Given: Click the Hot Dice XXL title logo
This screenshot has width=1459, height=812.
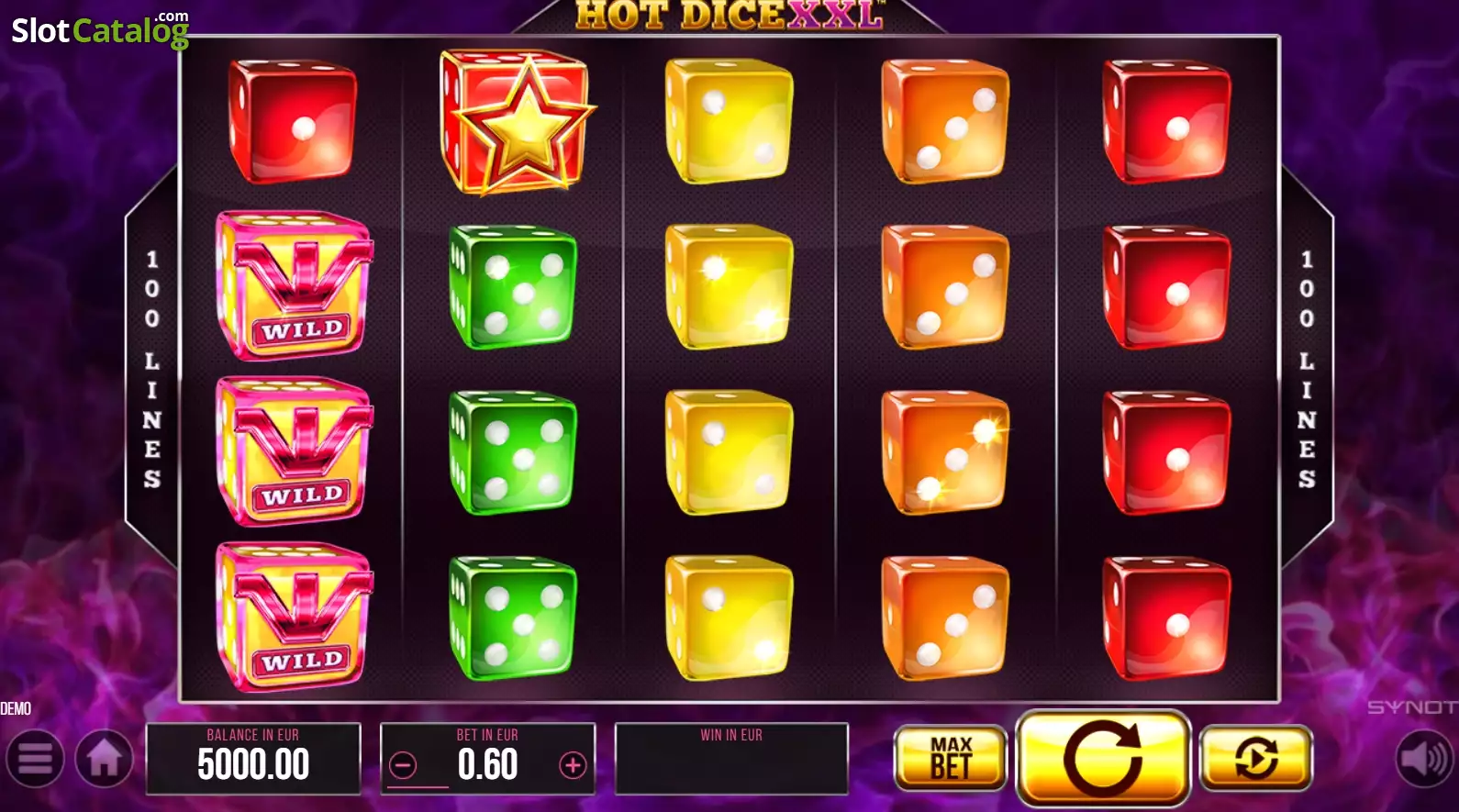Looking at the screenshot, I should (x=729, y=15).
